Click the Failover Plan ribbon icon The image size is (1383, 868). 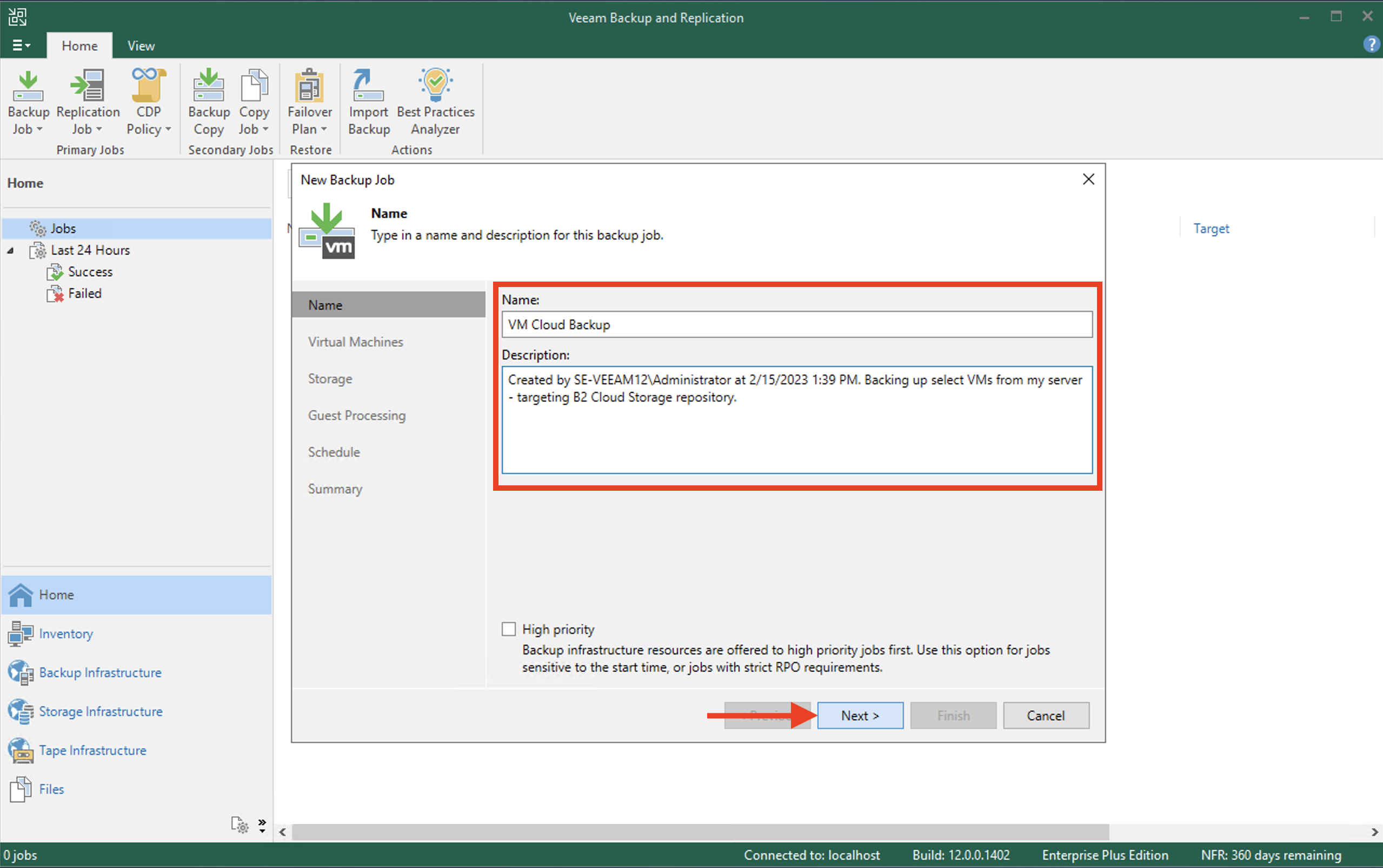[309, 85]
